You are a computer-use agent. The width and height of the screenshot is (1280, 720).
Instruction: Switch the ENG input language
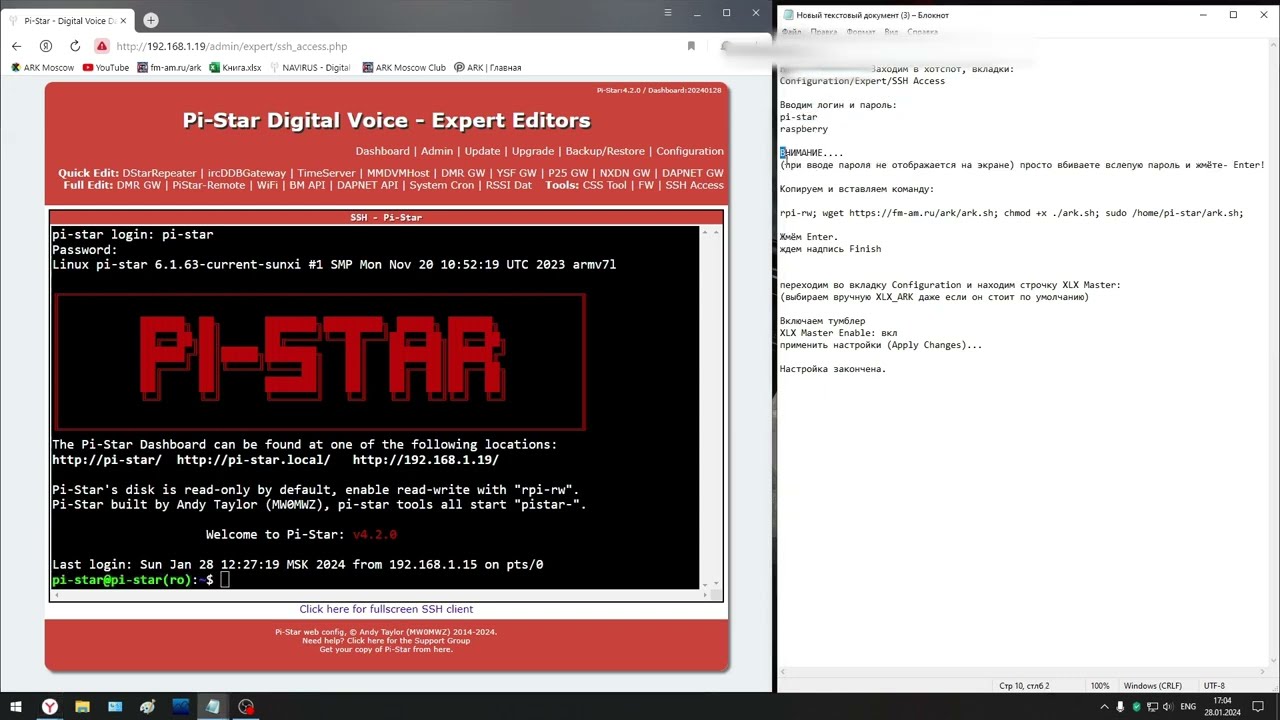coord(1188,707)
